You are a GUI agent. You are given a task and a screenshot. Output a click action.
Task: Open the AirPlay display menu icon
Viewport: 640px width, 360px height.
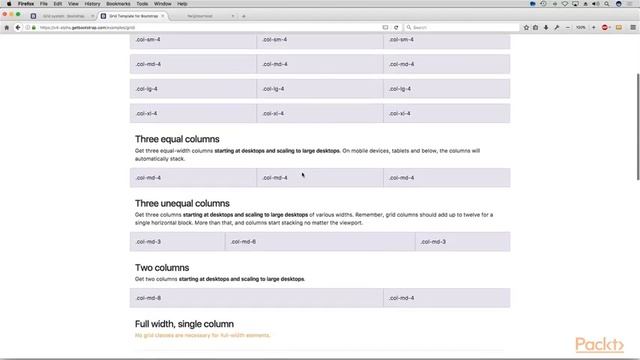coord(575,4)
